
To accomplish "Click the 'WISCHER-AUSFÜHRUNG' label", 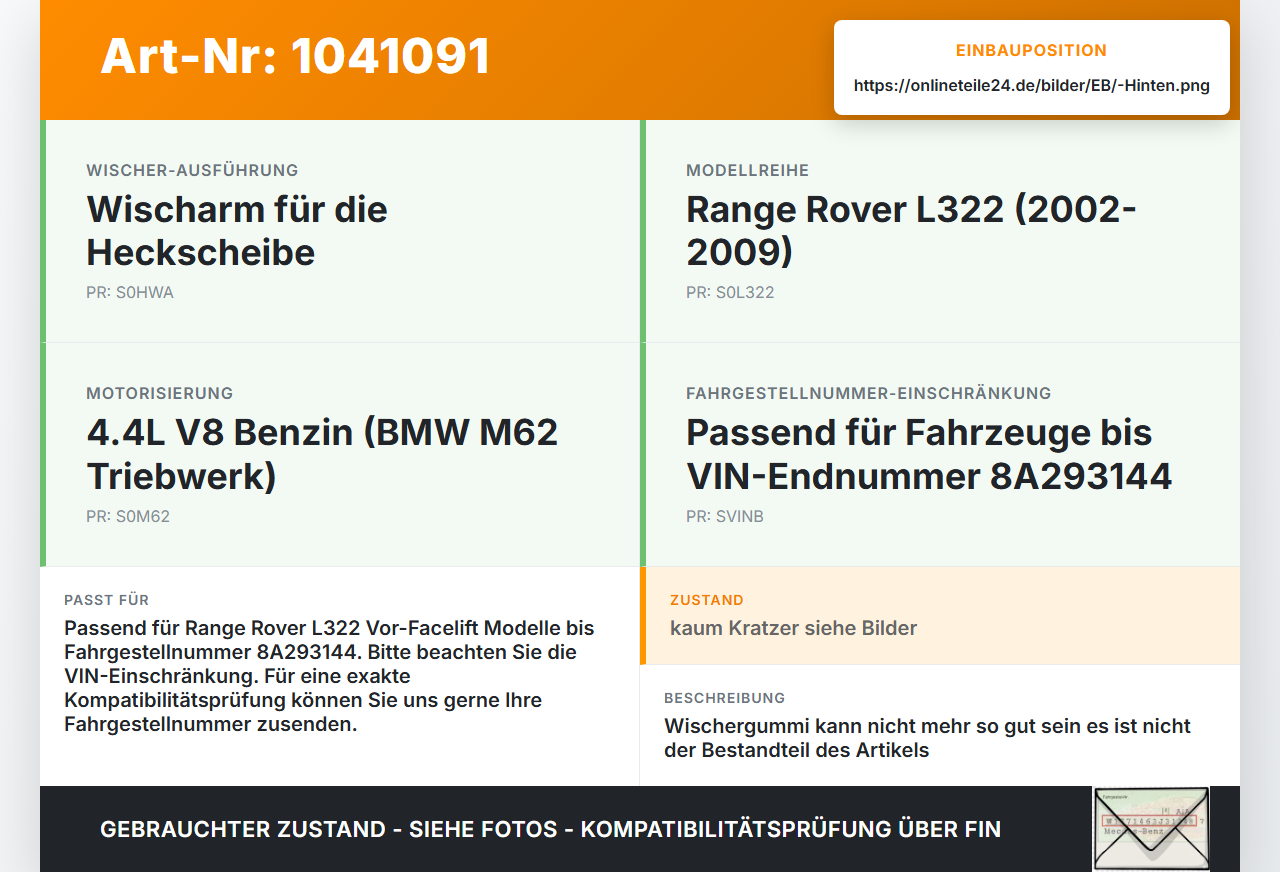I will pyautogui.click(x=192, y=171).
